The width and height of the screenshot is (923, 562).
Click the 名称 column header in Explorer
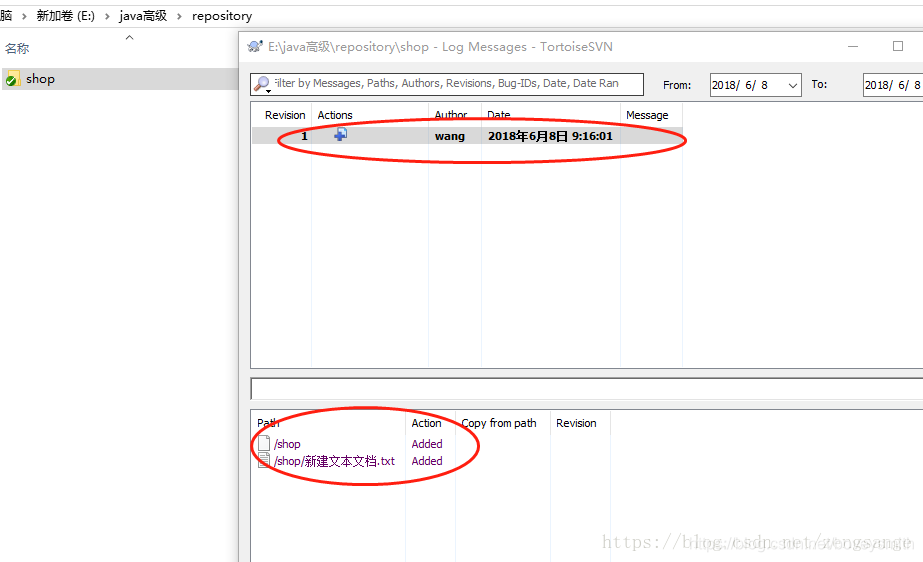pyautogui.click(x=17, y=48)
